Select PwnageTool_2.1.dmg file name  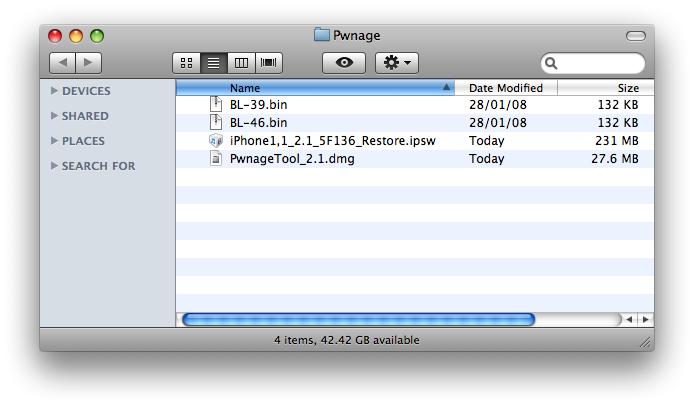[x=292, y=159]
